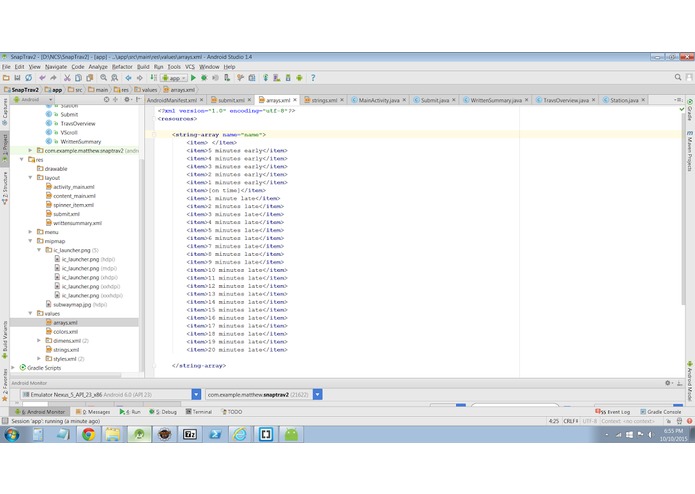
Task: Collapse the values folder
Action: [x=30, y=313]
